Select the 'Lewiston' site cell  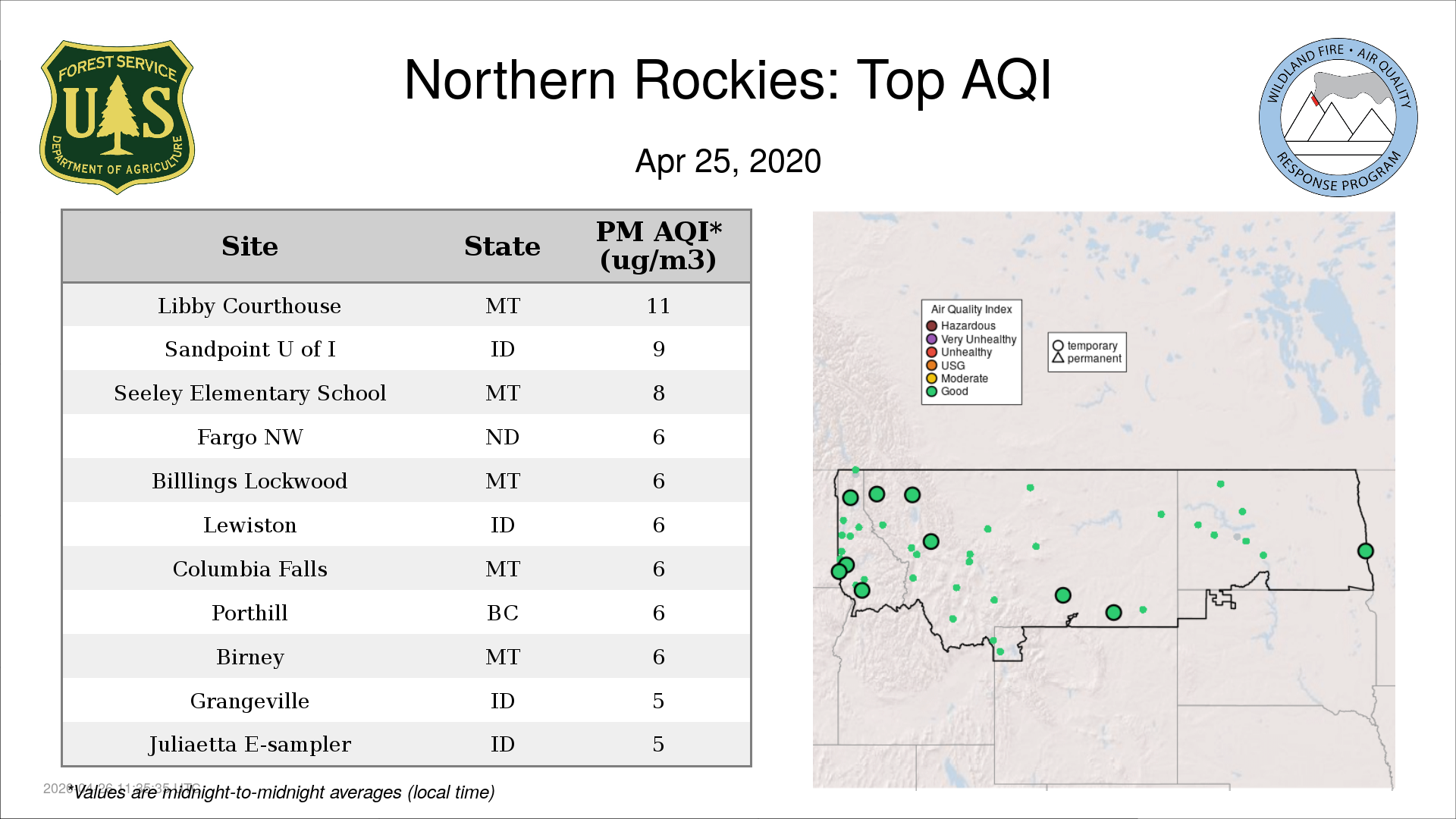tap(249, 526)
